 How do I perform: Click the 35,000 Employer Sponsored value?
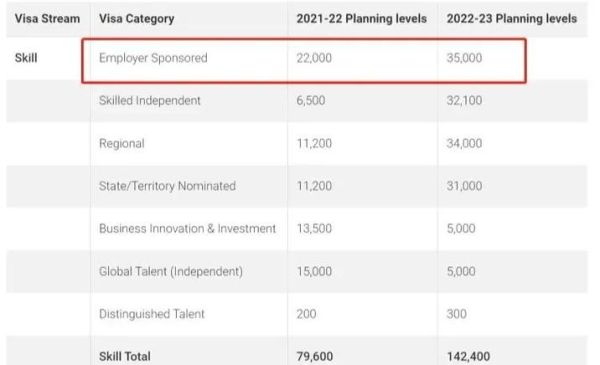point(464,58)
